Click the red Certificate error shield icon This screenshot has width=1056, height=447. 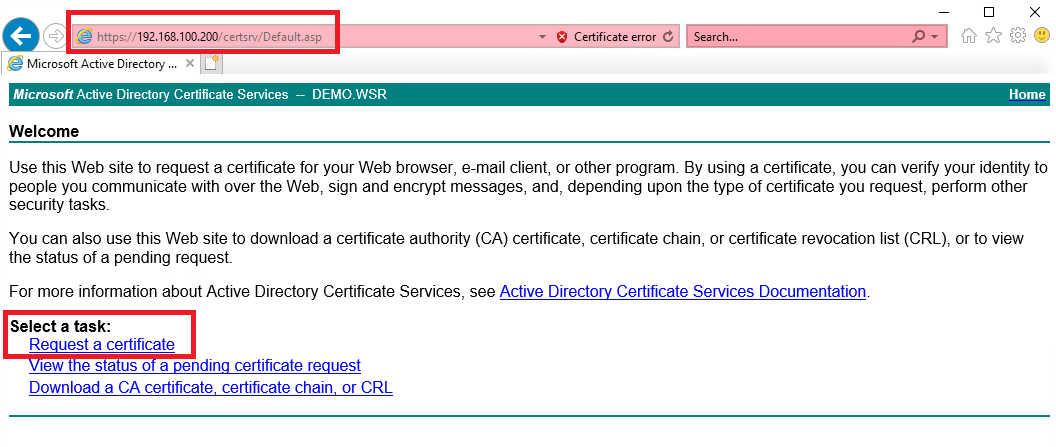pyautogui.click(x=562, y=37)
